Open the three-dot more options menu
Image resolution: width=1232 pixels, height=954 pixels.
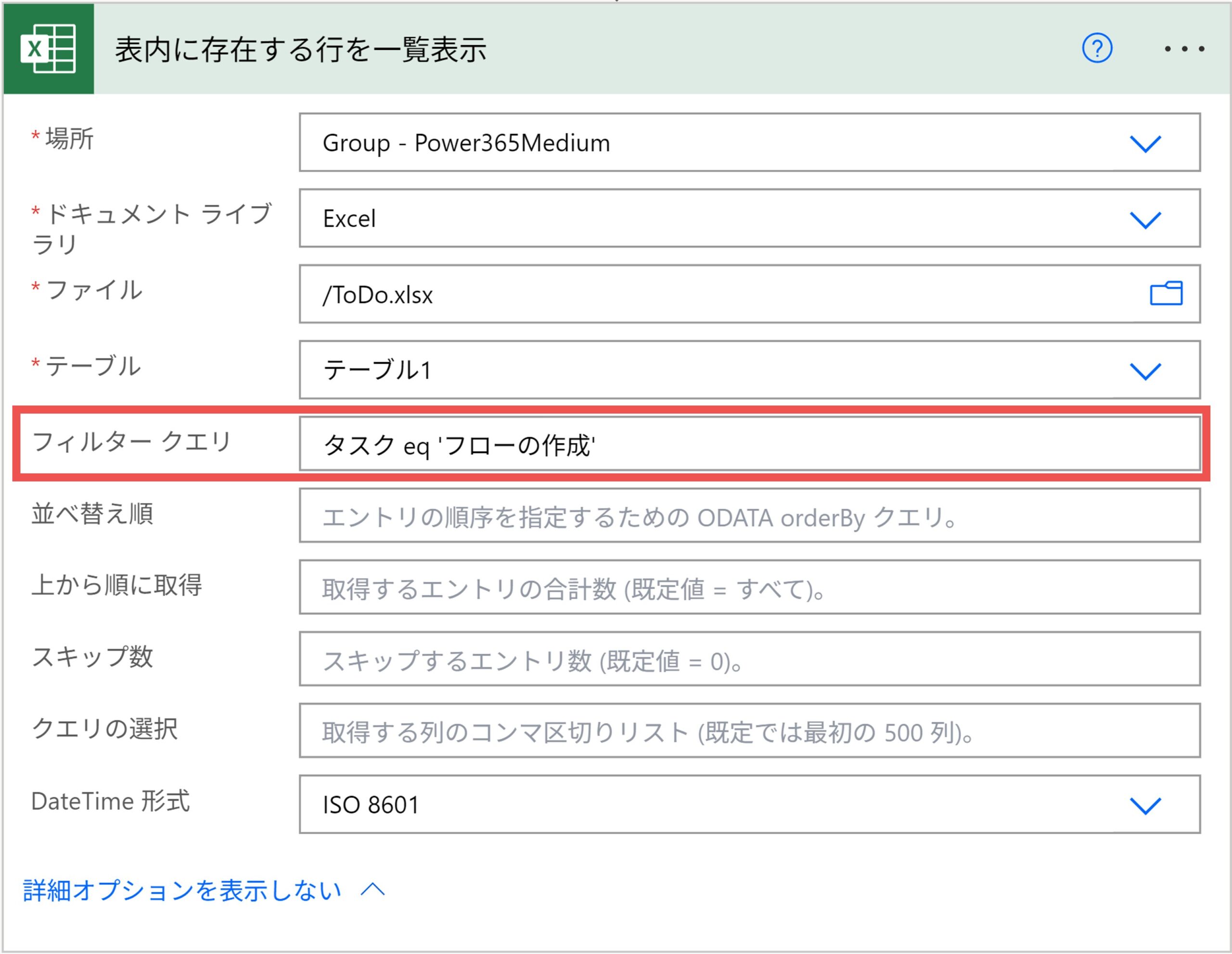pyautogui.click(x=1185, y=49)
